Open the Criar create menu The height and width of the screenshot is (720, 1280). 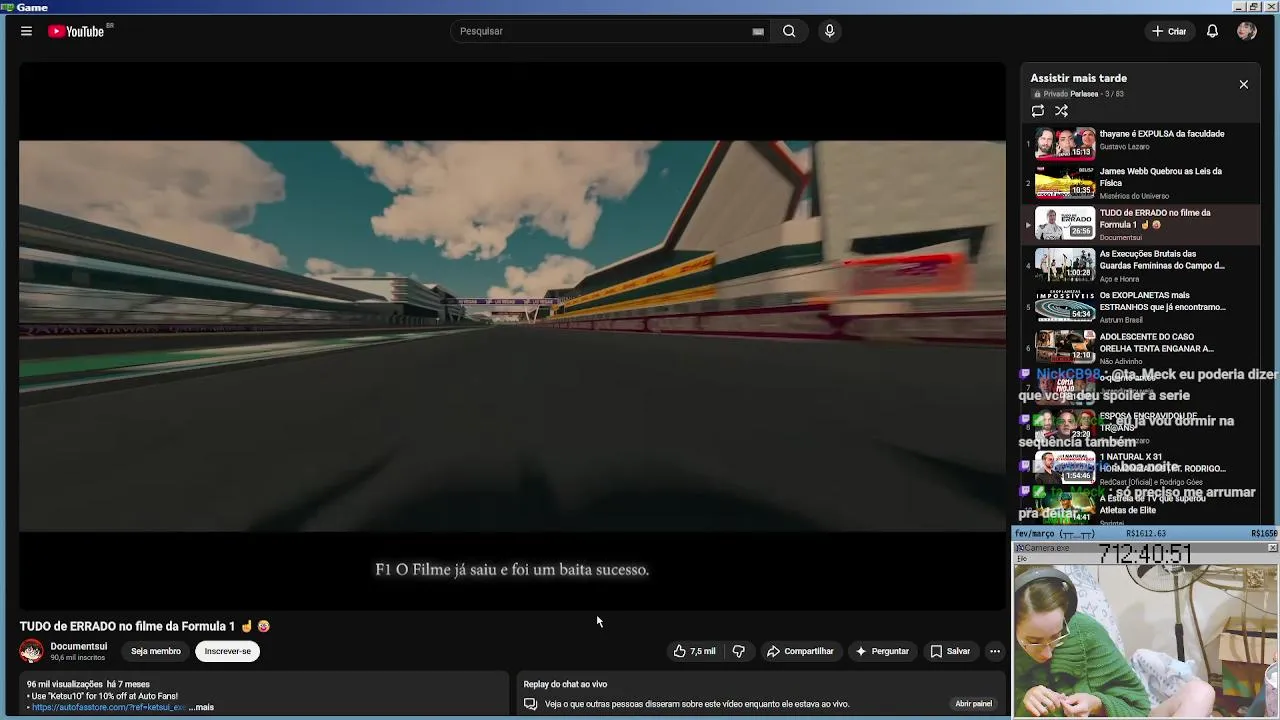pyautogui.click(x=1169, y=31)
